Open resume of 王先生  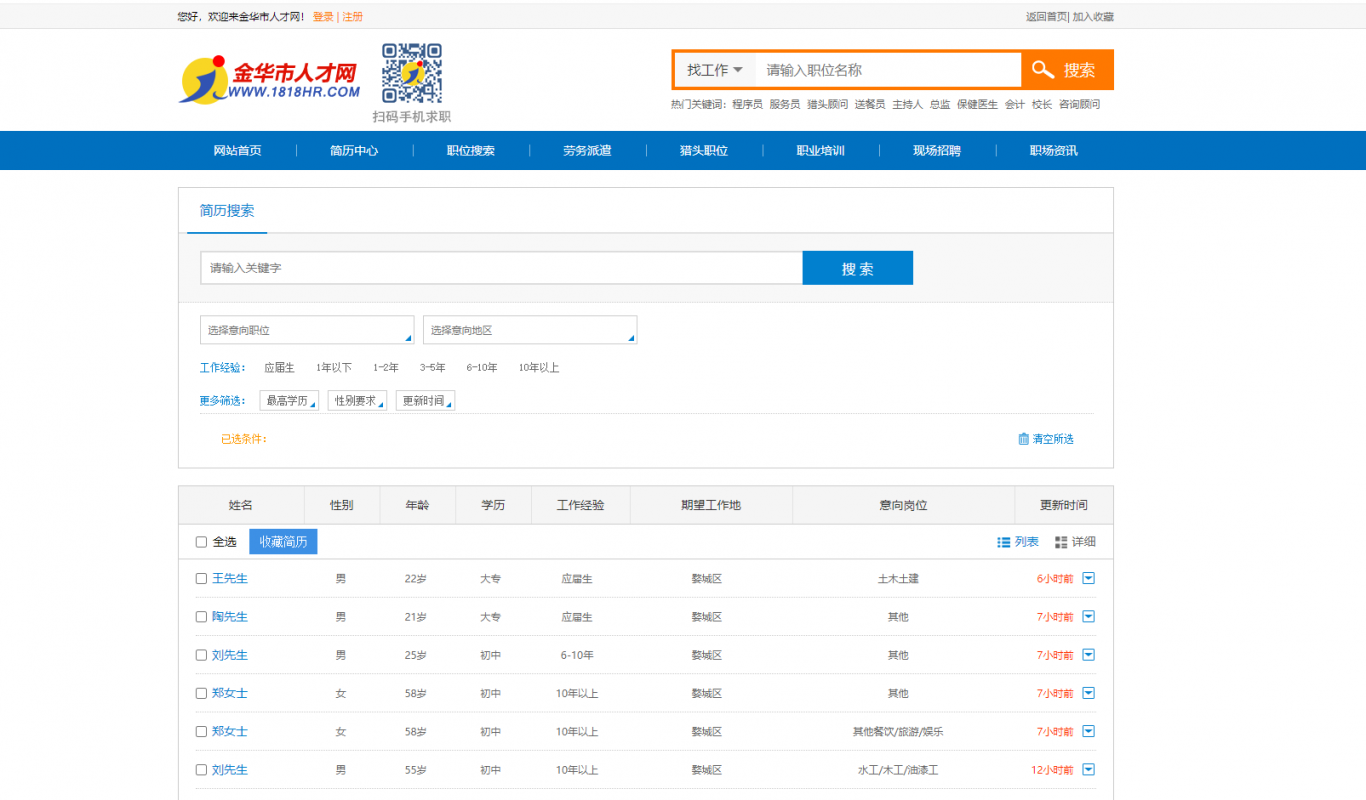pyautogui.click(x=230, y=579)
